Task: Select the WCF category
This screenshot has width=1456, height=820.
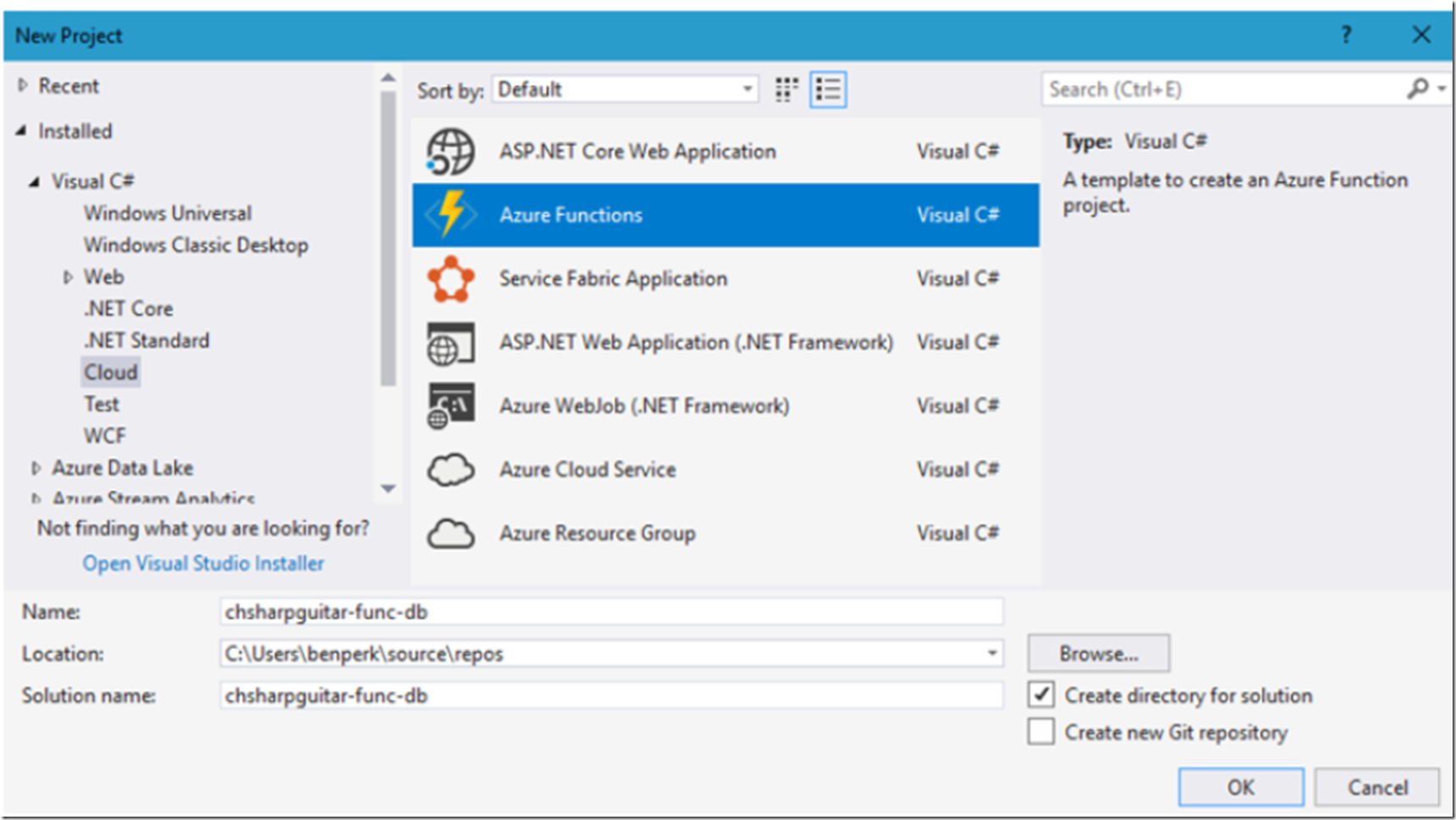Action: 104,436
